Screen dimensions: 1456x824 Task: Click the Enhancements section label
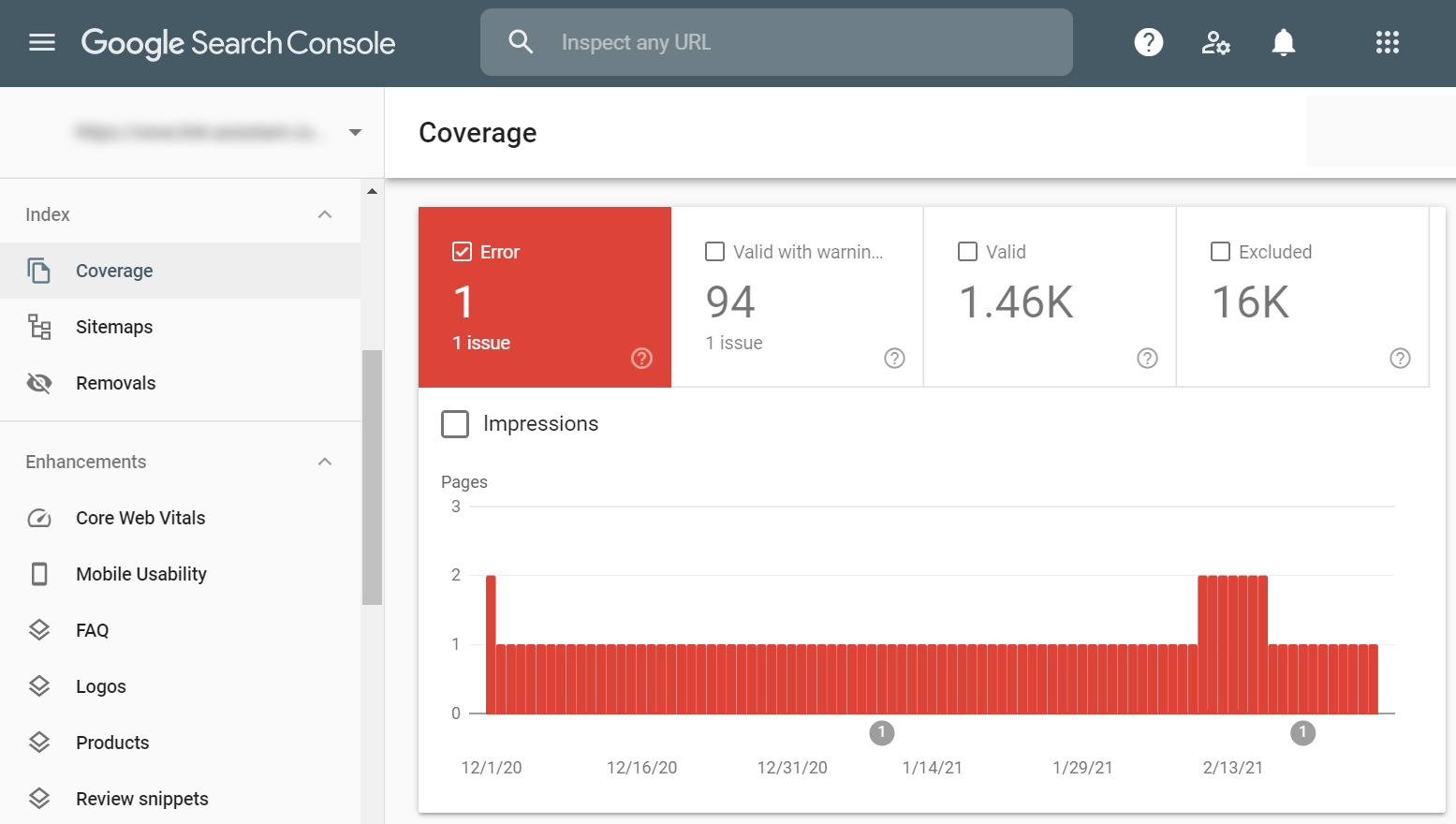point(86,462)
